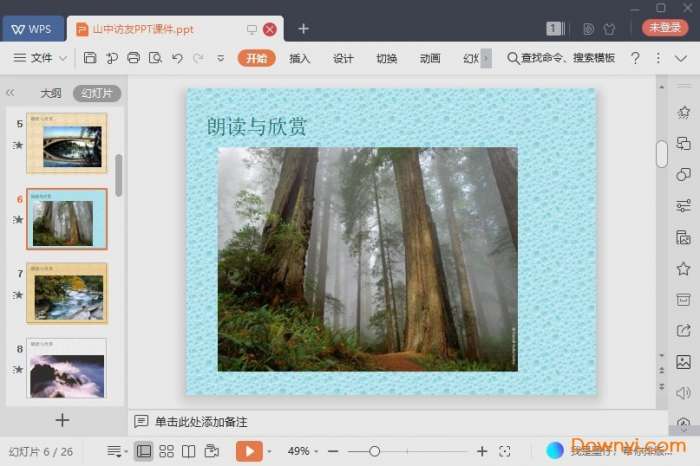The height and width of the screenshot is (466, 700).
Task: Click the skin shirt icon in title bar
Action: click(609, 29)
